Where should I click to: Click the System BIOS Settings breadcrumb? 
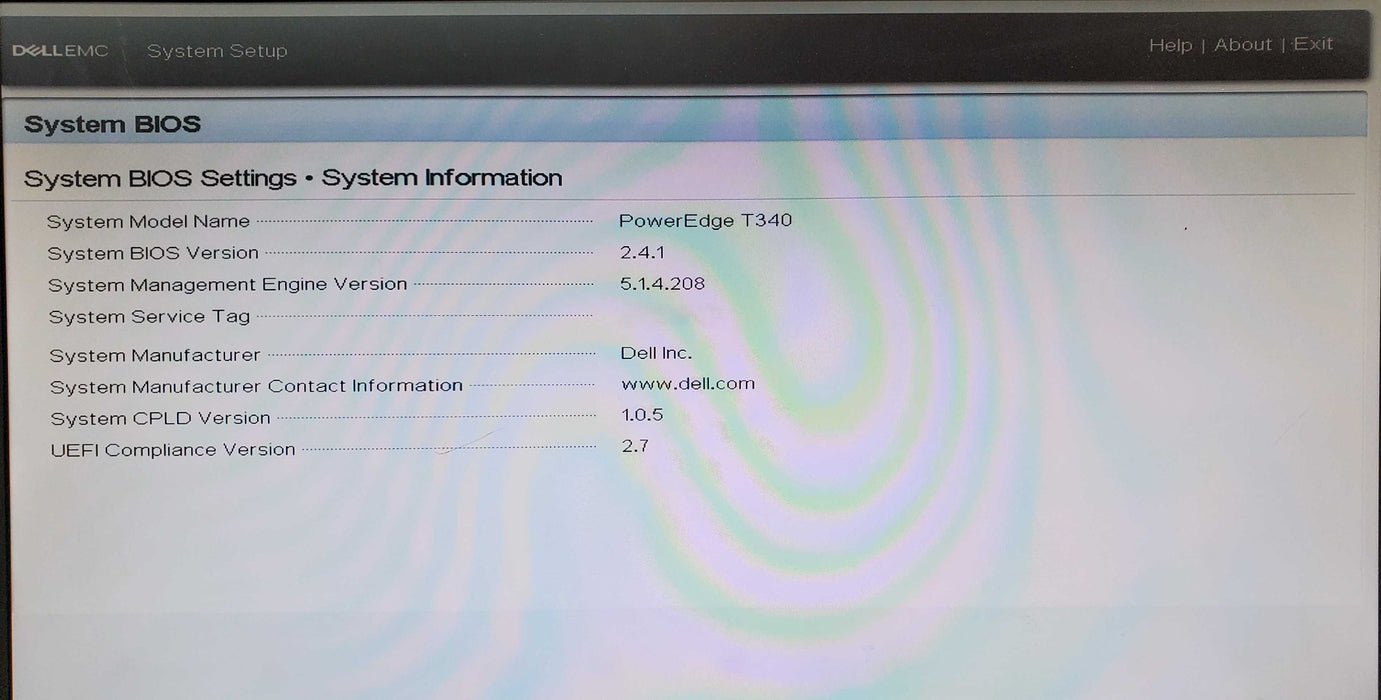click(x=160, y=177)
